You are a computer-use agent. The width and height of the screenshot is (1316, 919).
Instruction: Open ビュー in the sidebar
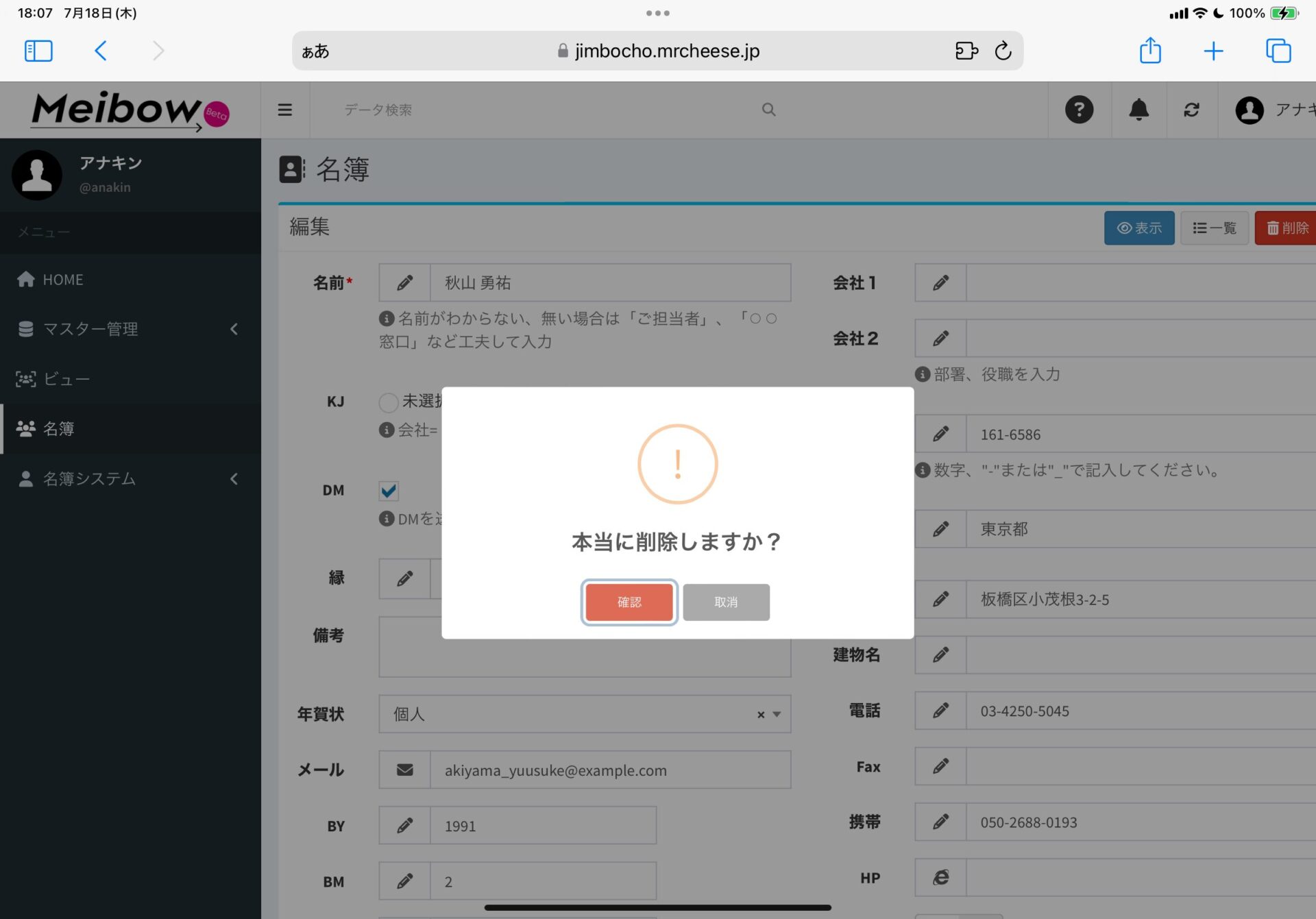(x=130, y=379)
